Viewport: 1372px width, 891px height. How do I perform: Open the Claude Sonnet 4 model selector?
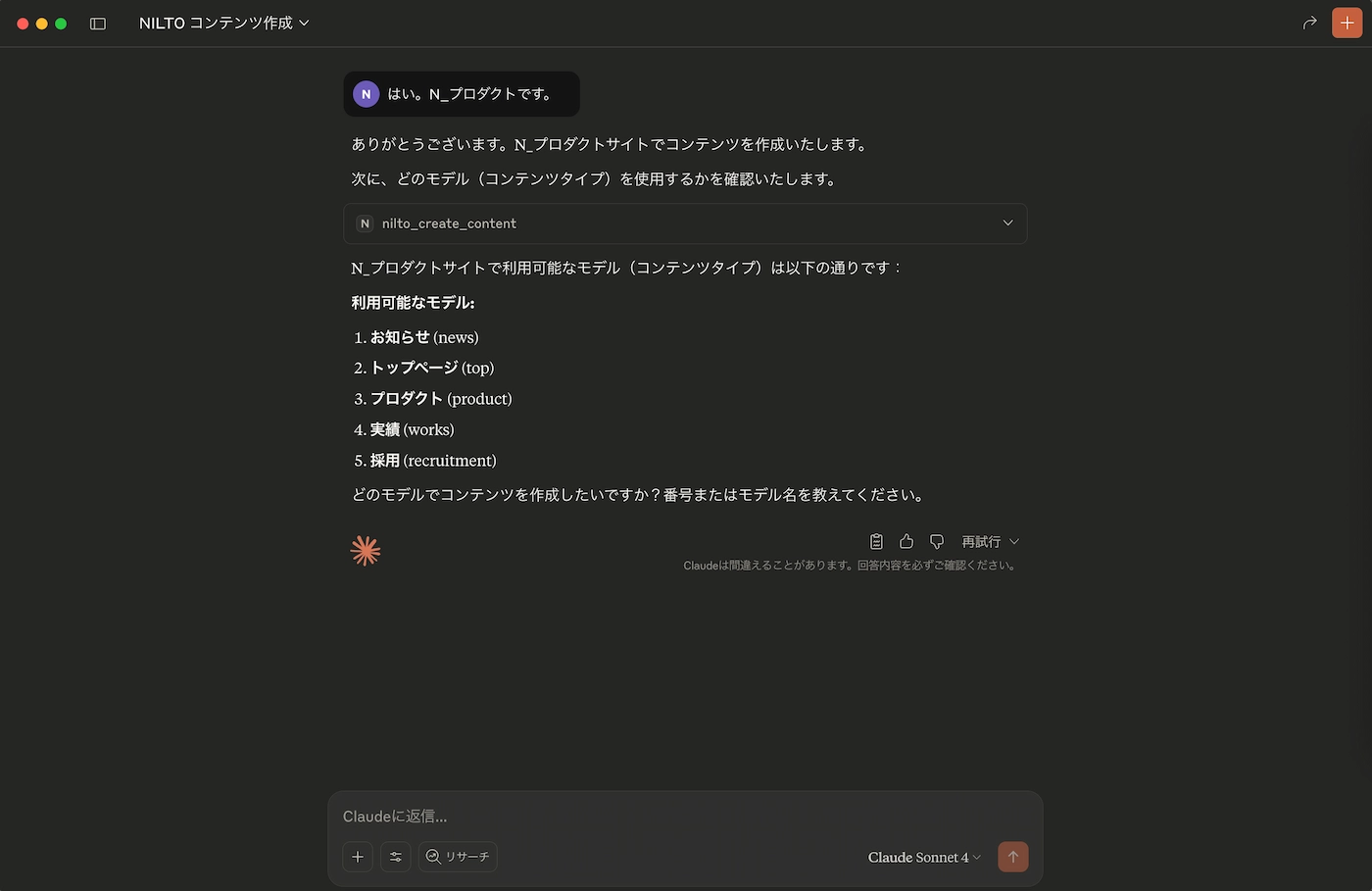pos(924,857)
